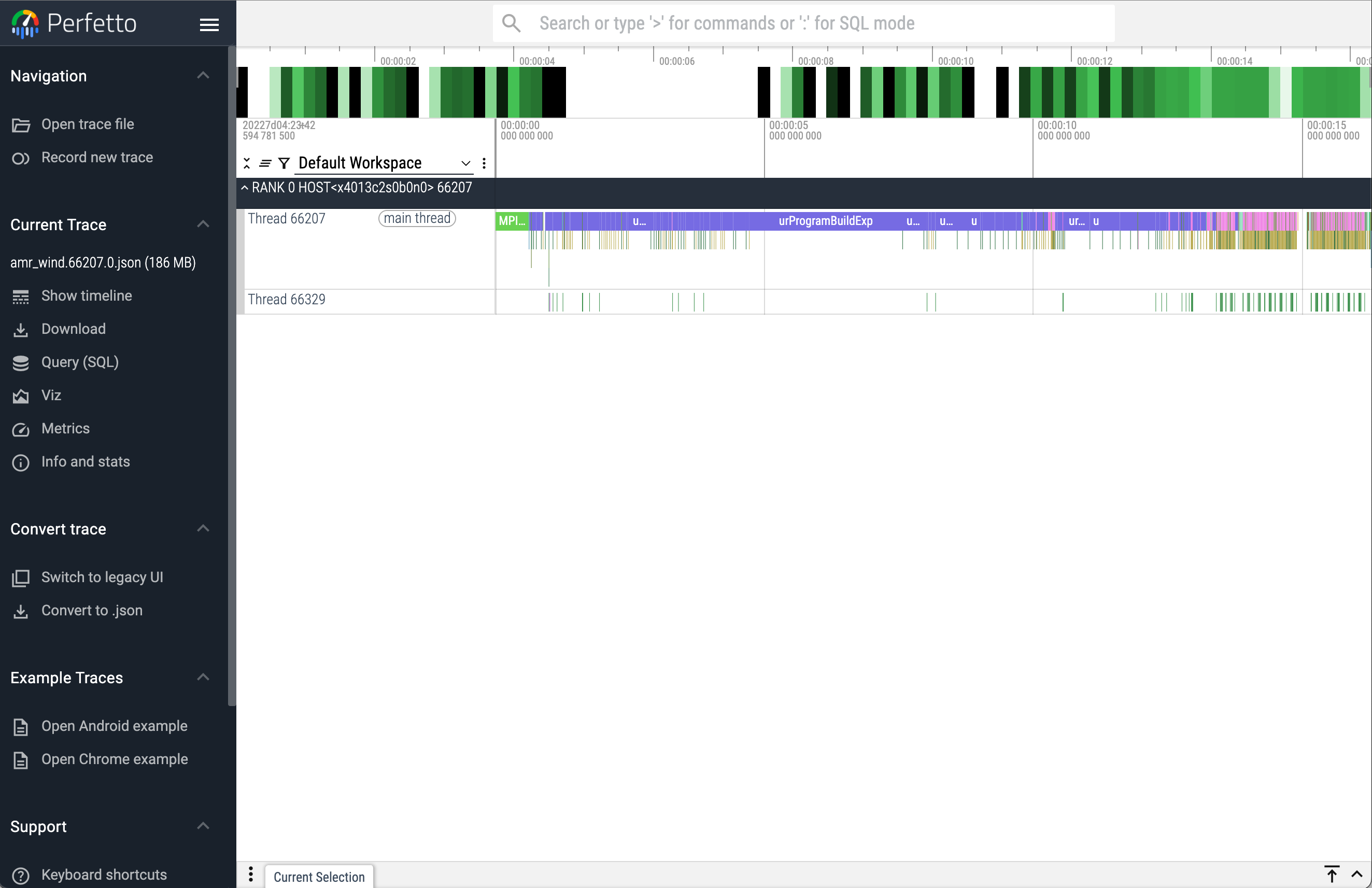Click the 00:00:05 time axis marker
Viewport: 1372px width, 888px height.
click(x=795, y=130)
